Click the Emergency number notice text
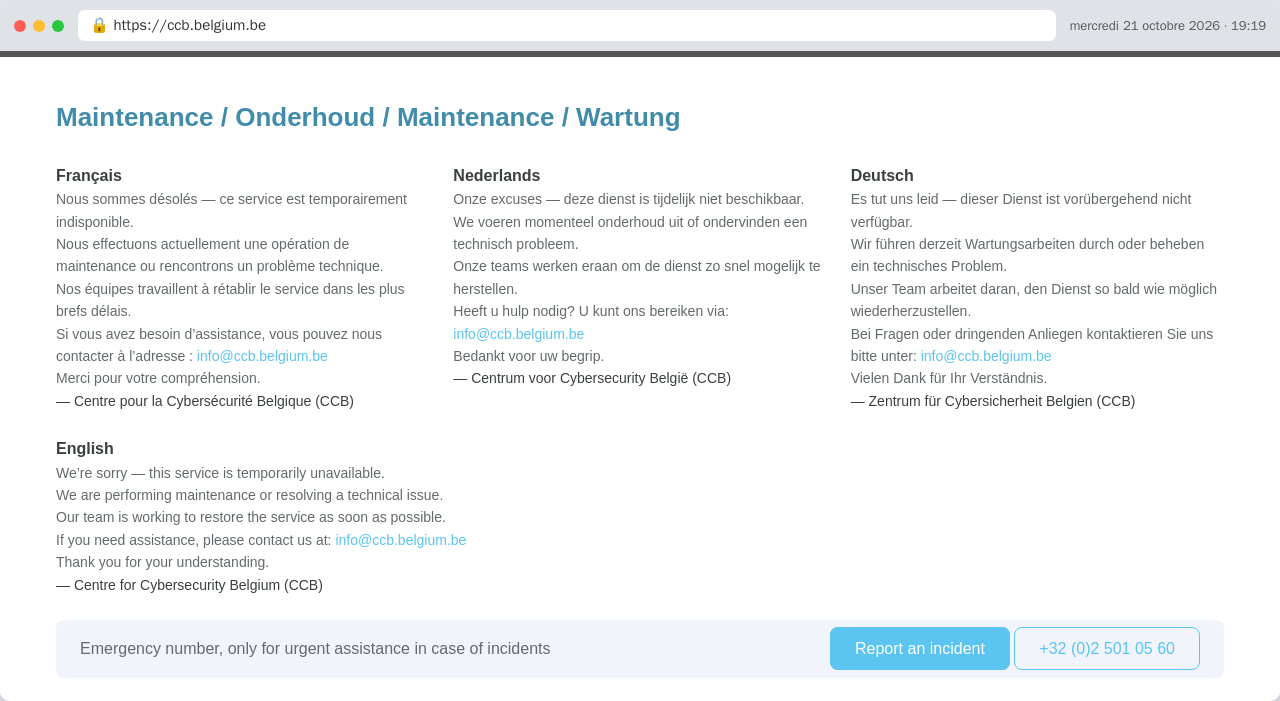This screenshot has width=1280, height=701. coord(315,649)
